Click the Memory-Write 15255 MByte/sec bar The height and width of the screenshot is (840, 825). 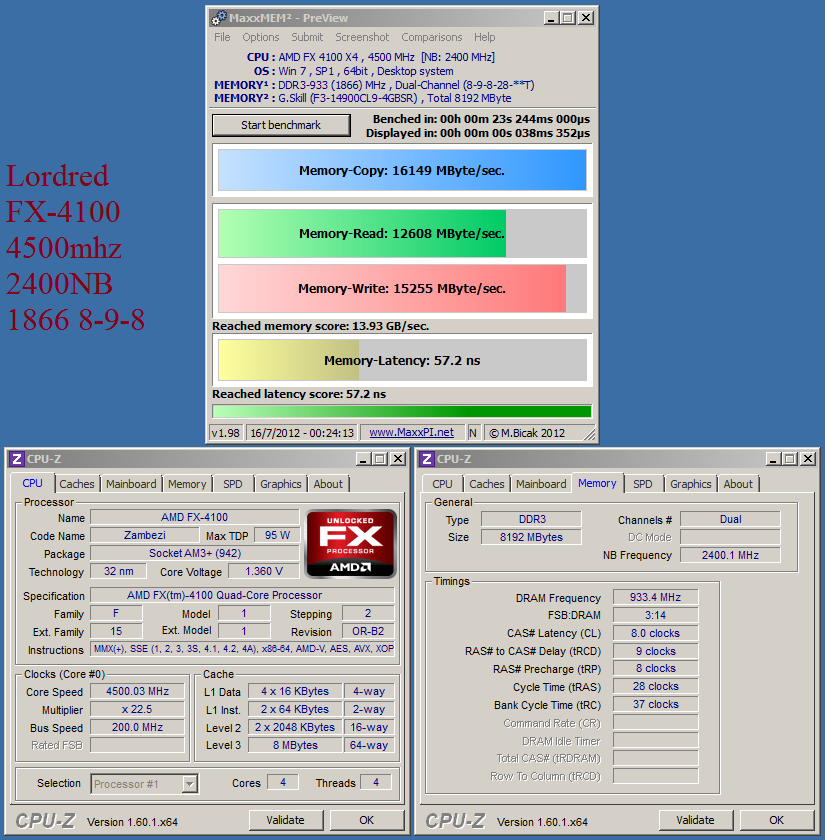click(x=402, y=288)
